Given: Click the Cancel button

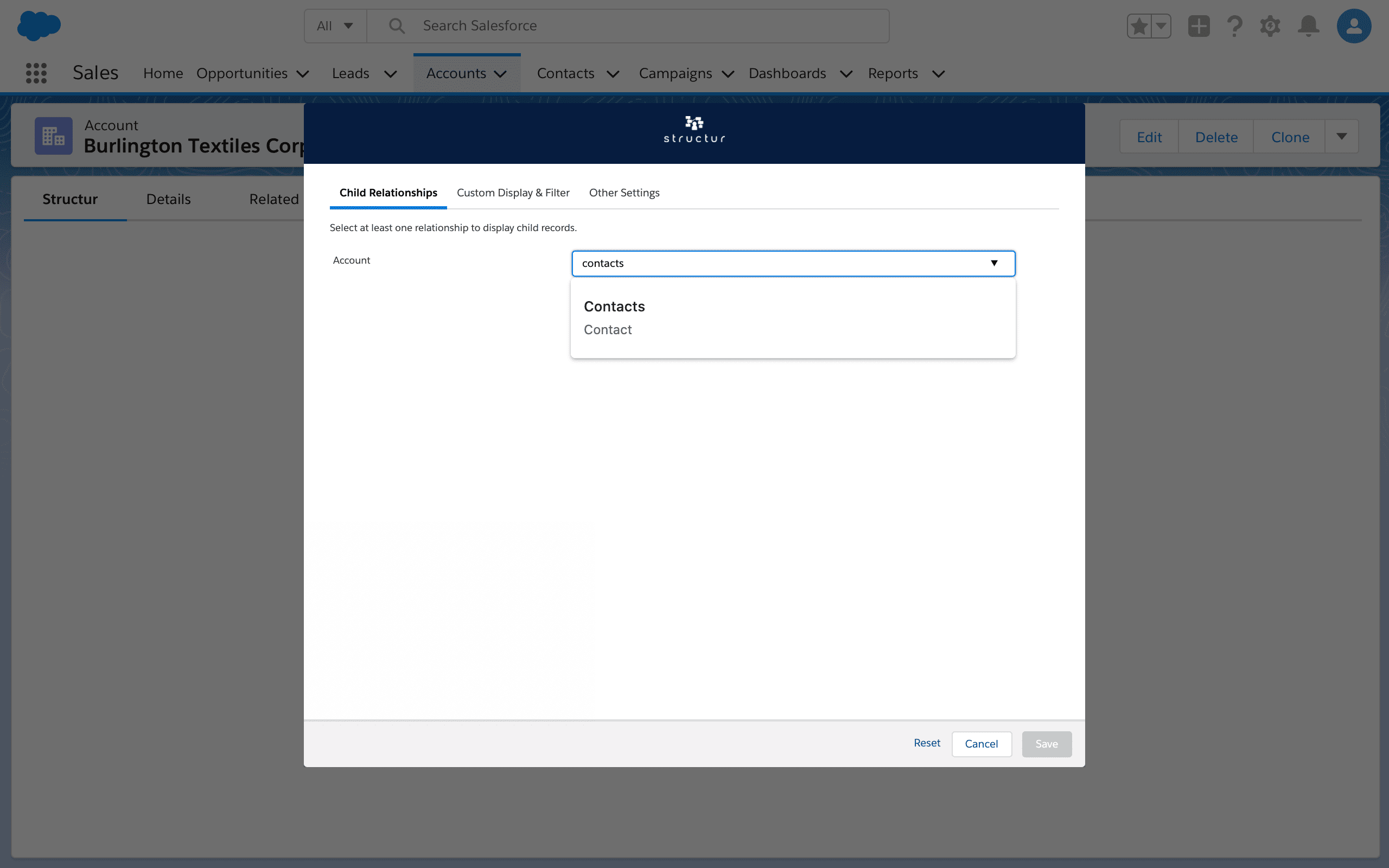Looking at the screenshot, I should coord(982,744).
